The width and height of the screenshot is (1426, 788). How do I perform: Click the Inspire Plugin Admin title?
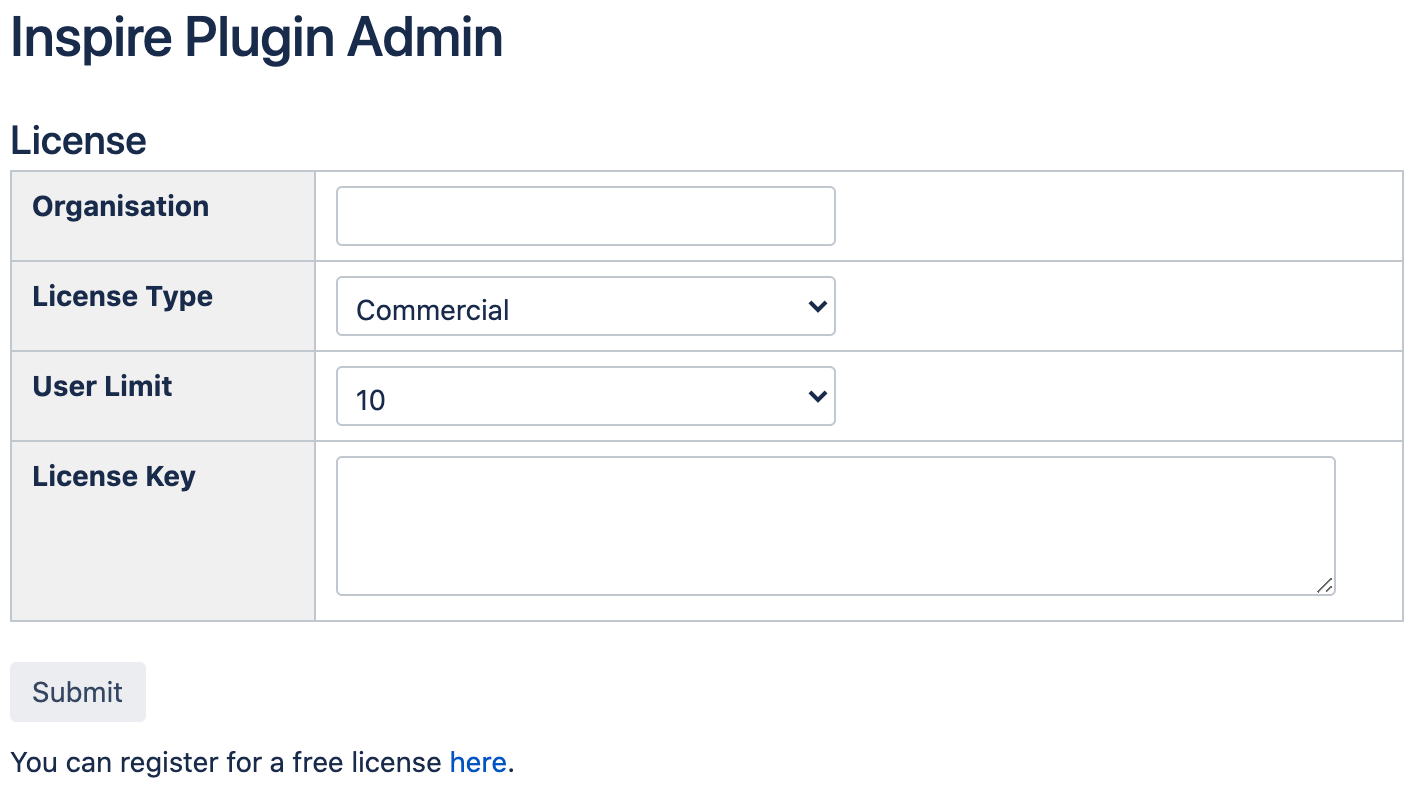point(256,38)
